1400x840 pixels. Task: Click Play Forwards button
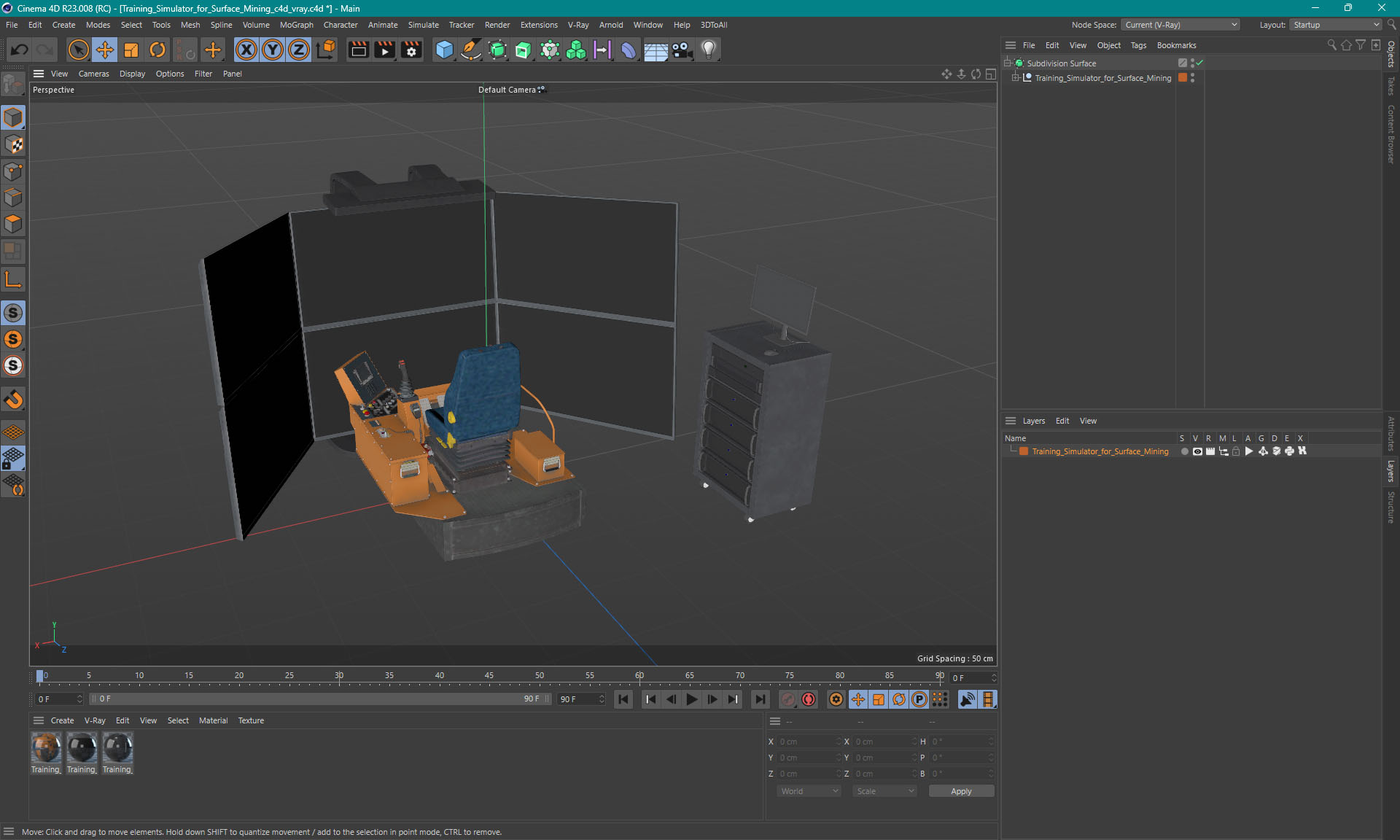691,699
